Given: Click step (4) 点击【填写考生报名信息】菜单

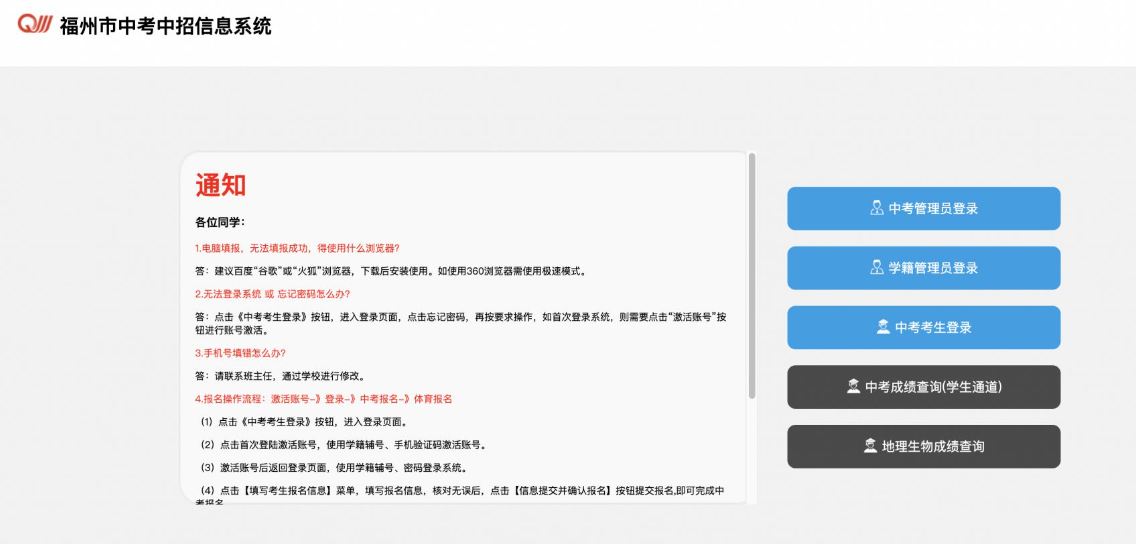Looking at the screenshot, I should (x=461, y=495).
